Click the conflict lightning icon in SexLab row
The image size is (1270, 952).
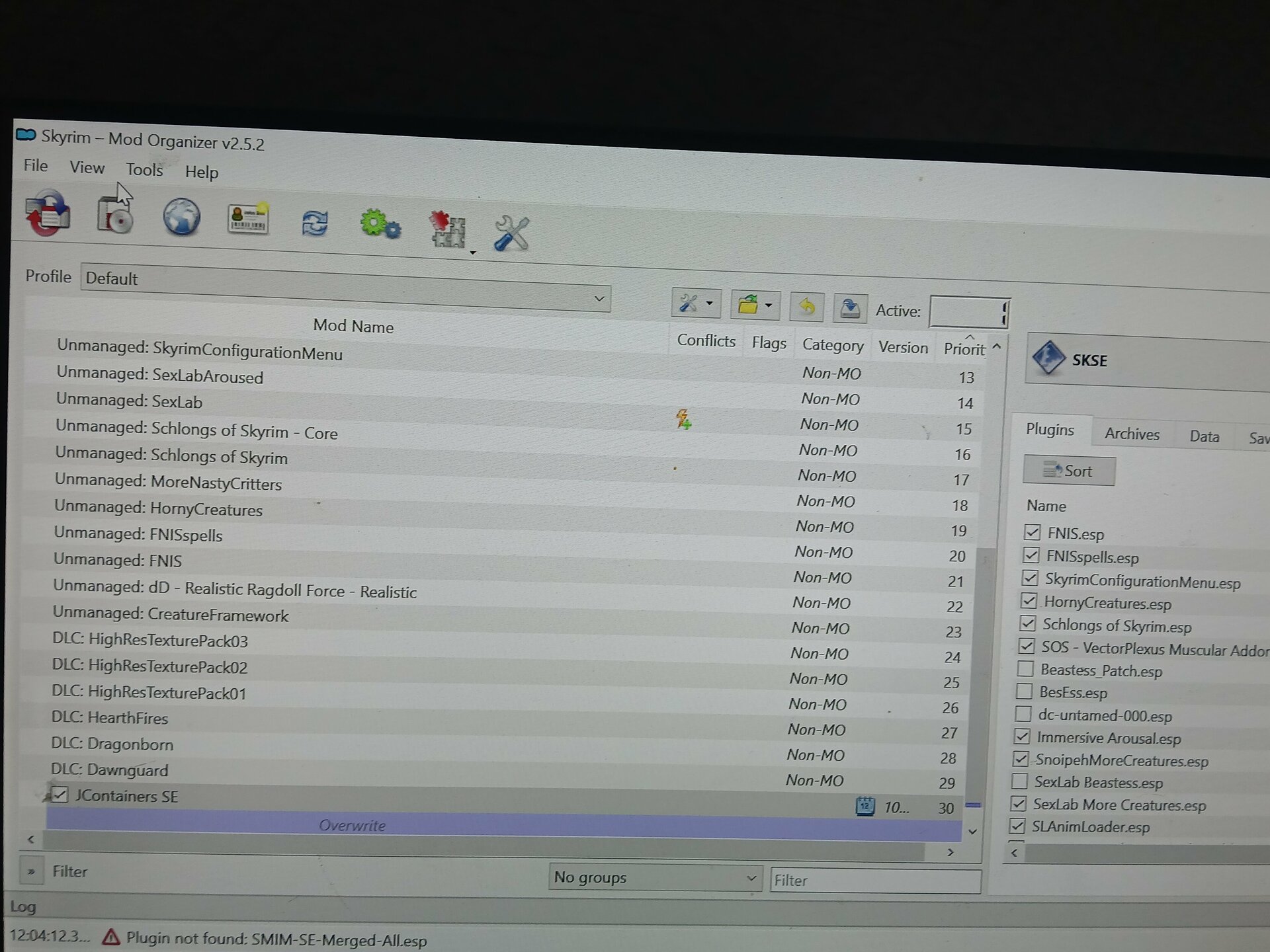(683, 419)
